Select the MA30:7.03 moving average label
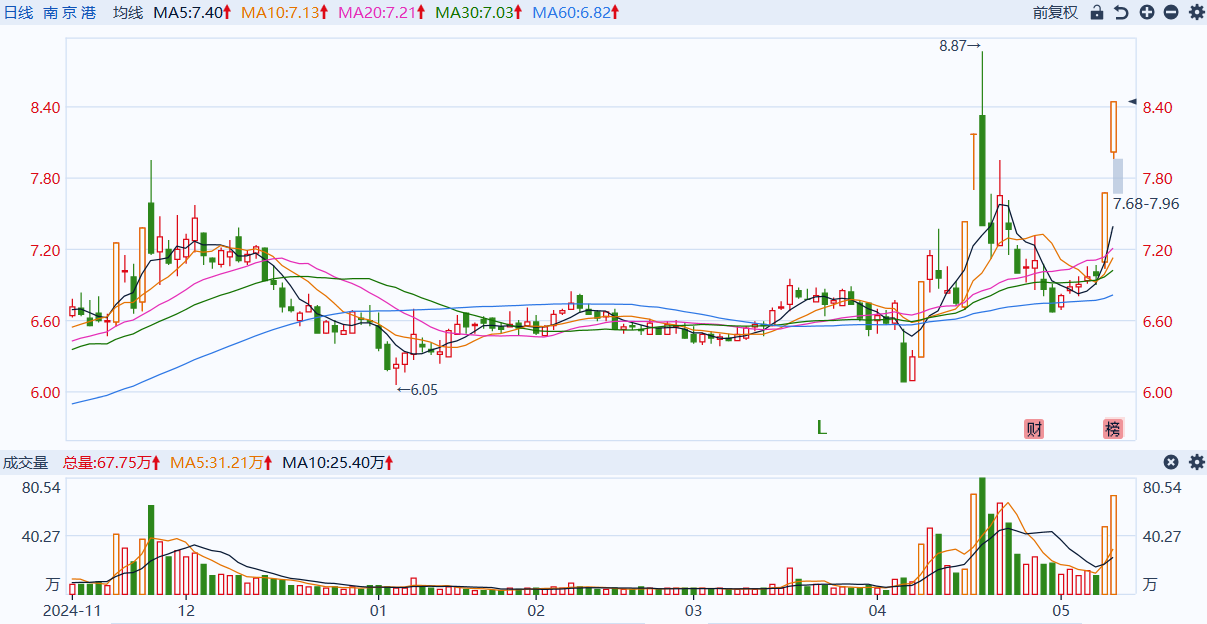 pos(479,13)
